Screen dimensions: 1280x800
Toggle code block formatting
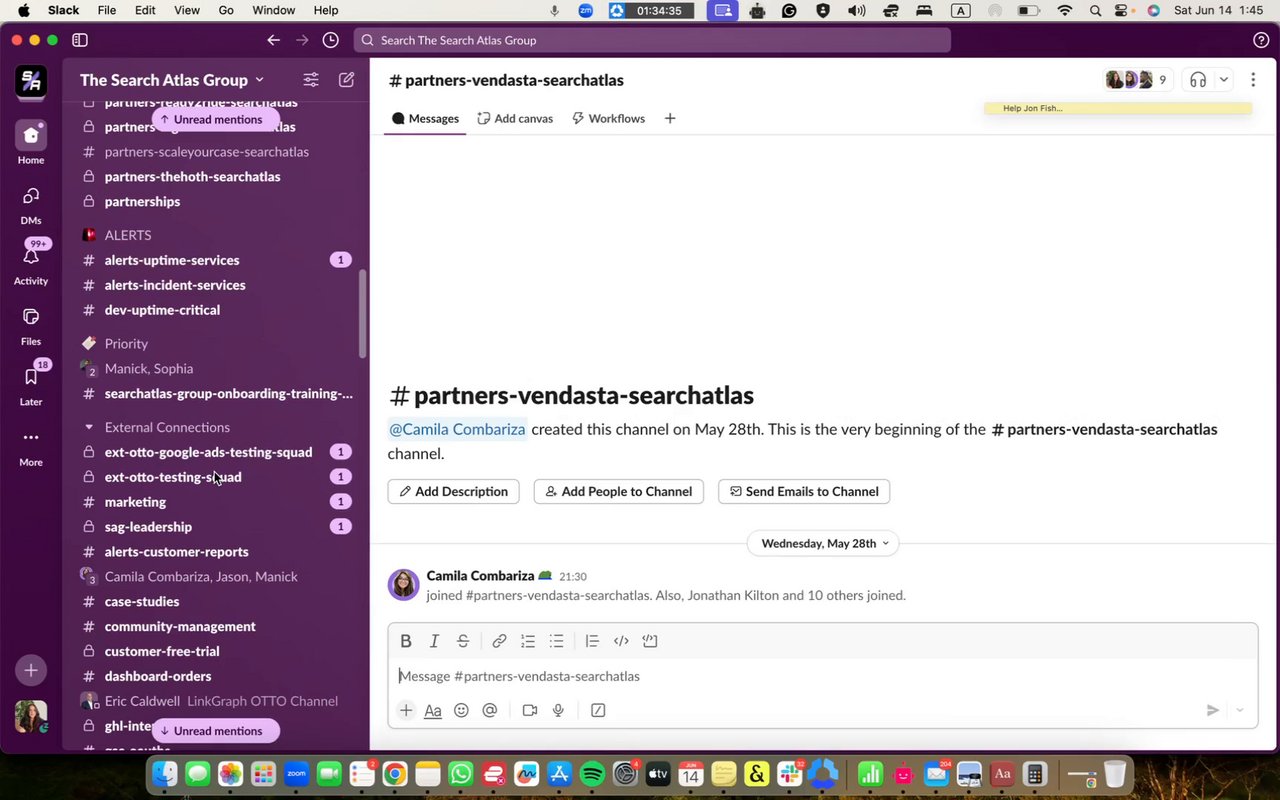[650, 641]
